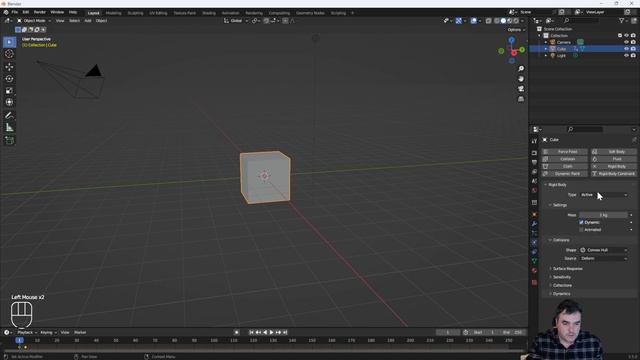Click the Cloth physics button

[565, 166]
